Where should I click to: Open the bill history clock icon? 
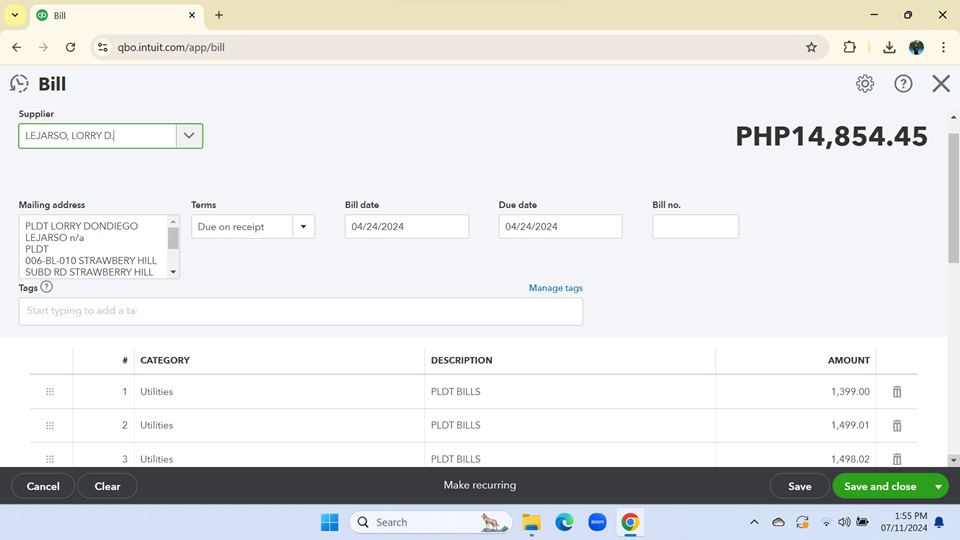tap(19, 83)
